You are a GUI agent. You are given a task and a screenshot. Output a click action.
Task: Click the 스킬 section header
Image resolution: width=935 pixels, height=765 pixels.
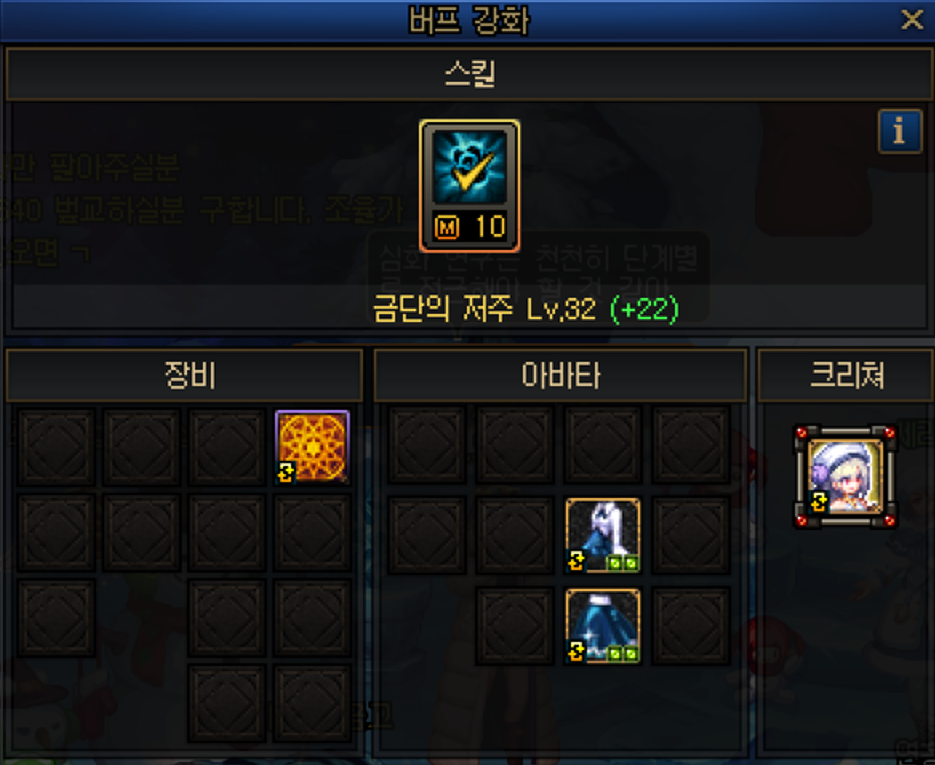click(469, 74)
